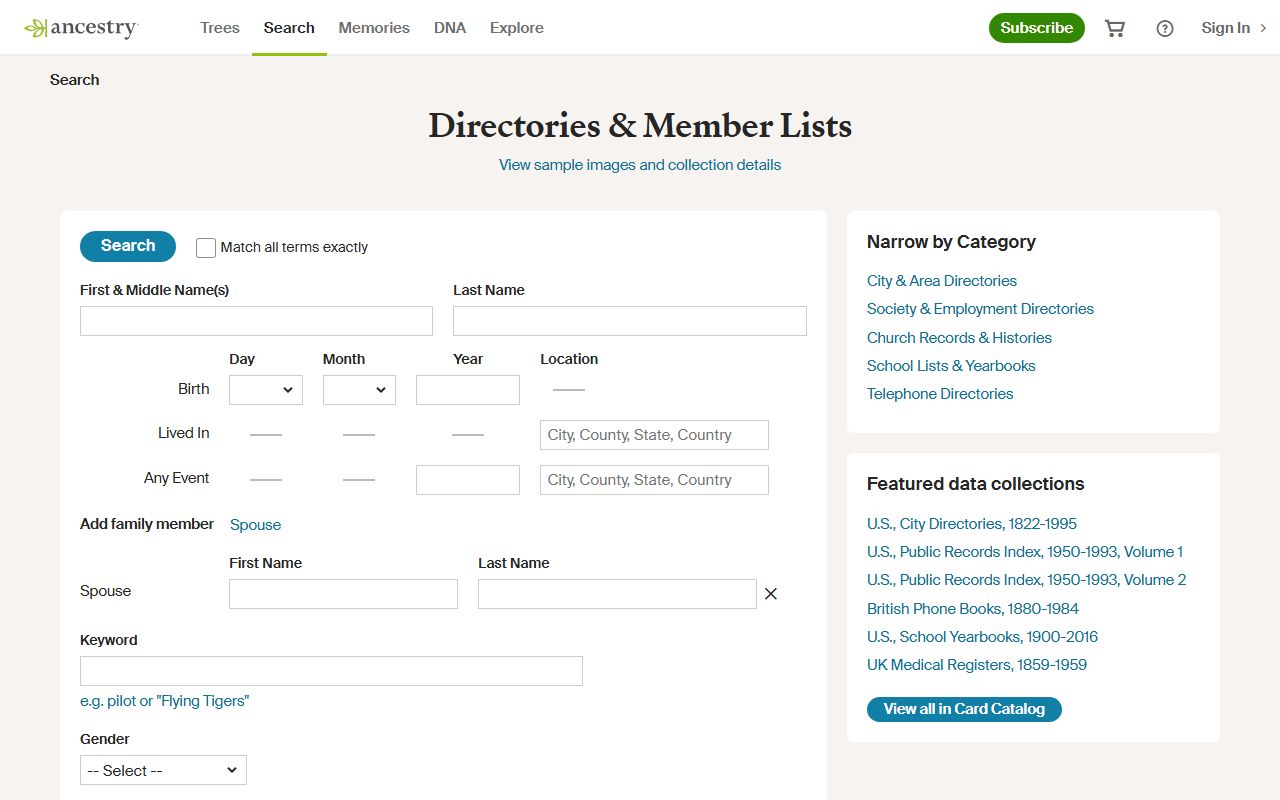The image size is (1280, 800).
Task: Open the Birth Day dropdown
Action: (x=266, y=390)
